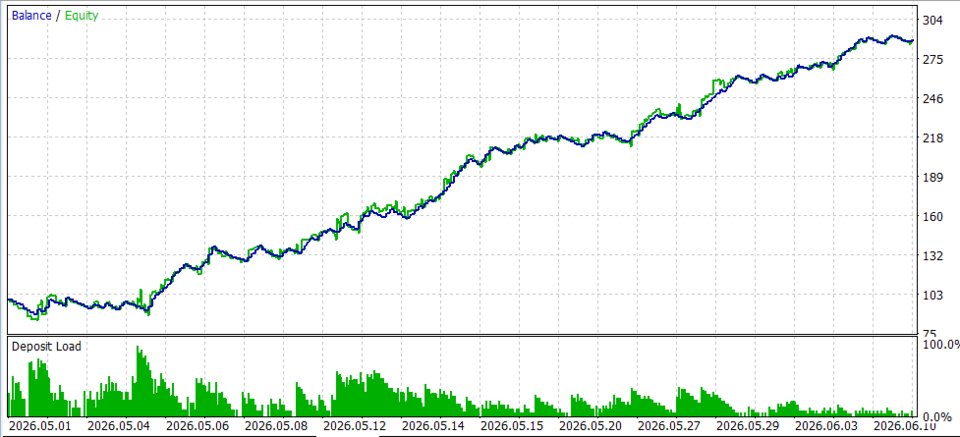Select the 218 value on the vertical axis
The width and height of the screenshot is (960, 437).
(932, 138)
